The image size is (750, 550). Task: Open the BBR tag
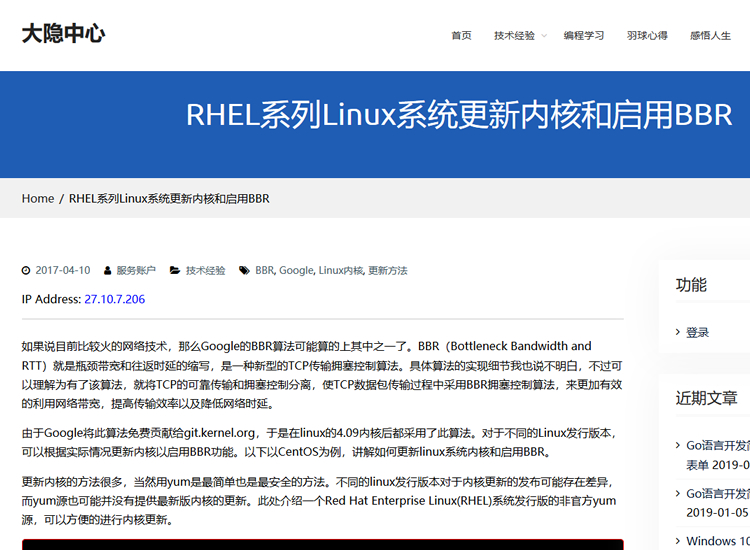(265, 270)
